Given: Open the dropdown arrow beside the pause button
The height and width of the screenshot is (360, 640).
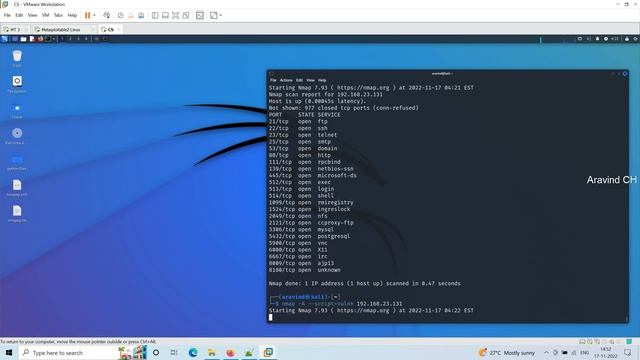Looking at the screenshot, I should pyautogui.click(x=95, y=16).
